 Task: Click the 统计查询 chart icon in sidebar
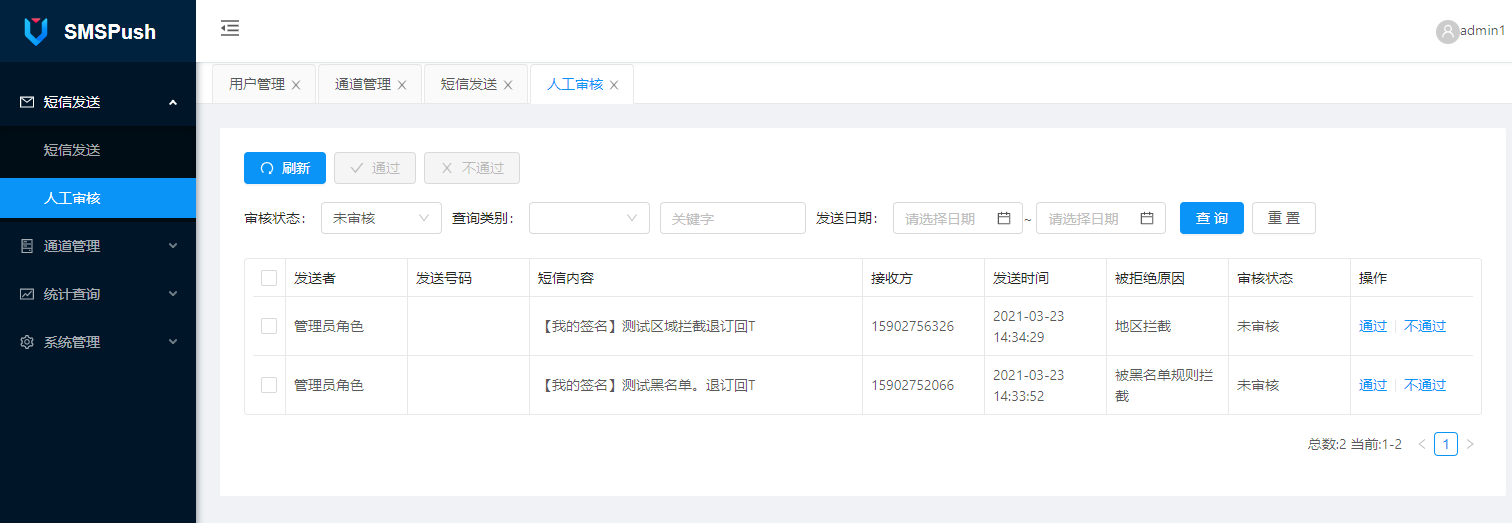(27, 294)
